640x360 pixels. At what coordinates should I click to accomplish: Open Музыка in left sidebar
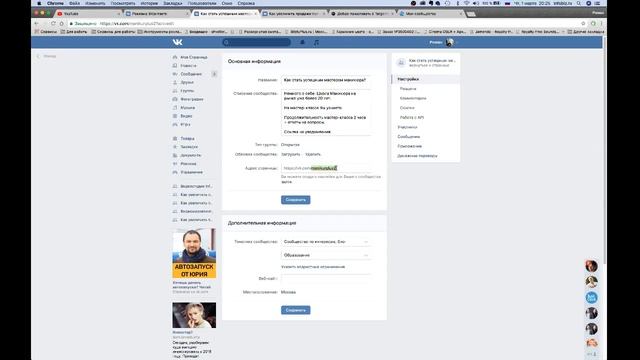(x=188, y=108)
